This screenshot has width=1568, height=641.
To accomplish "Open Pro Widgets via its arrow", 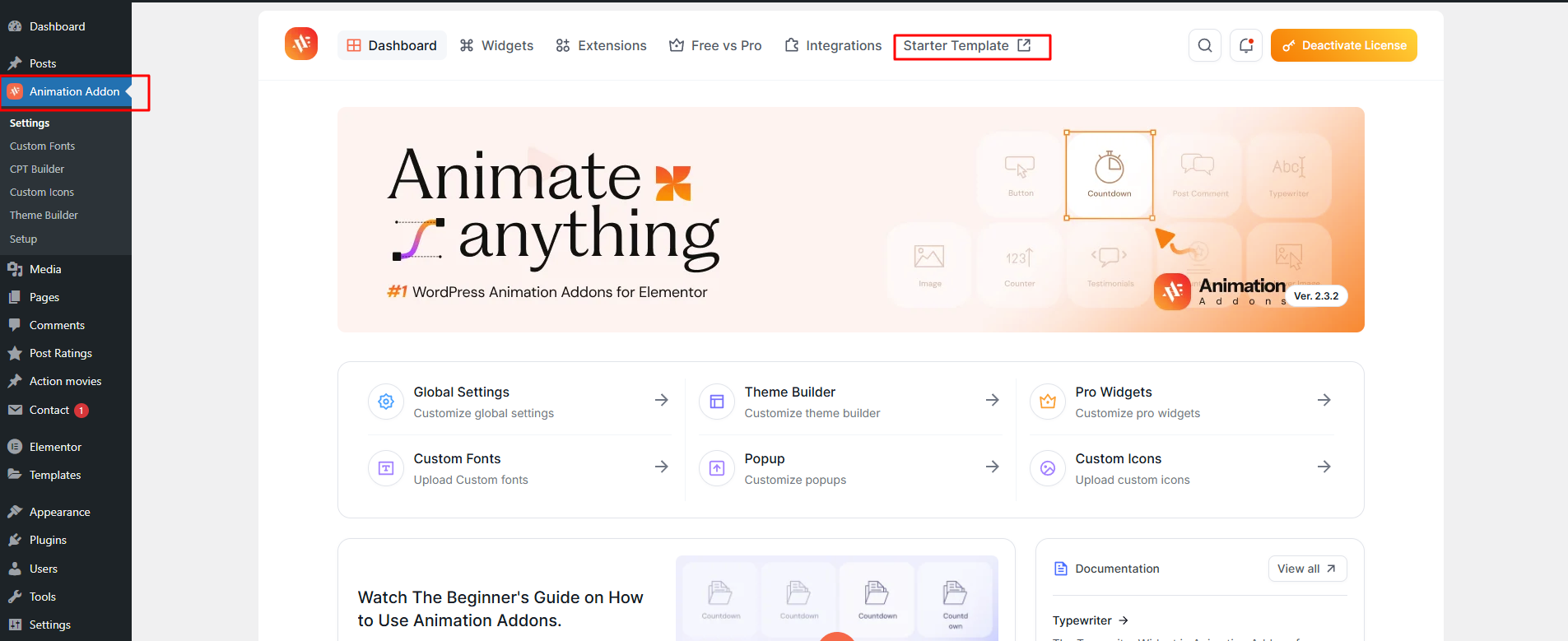I will click(x=1324, y=400).
